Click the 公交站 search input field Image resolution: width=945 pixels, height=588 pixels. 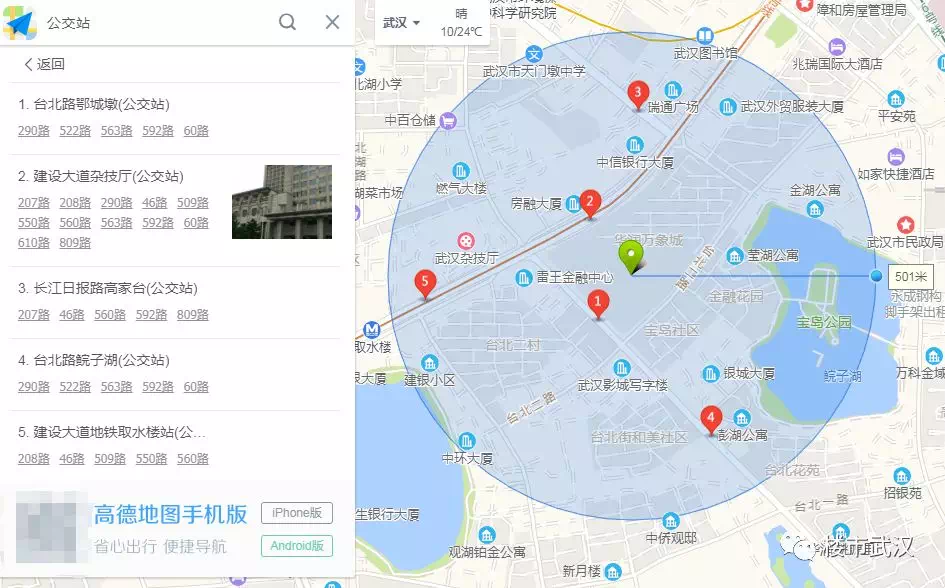click(x=157, y=23)
